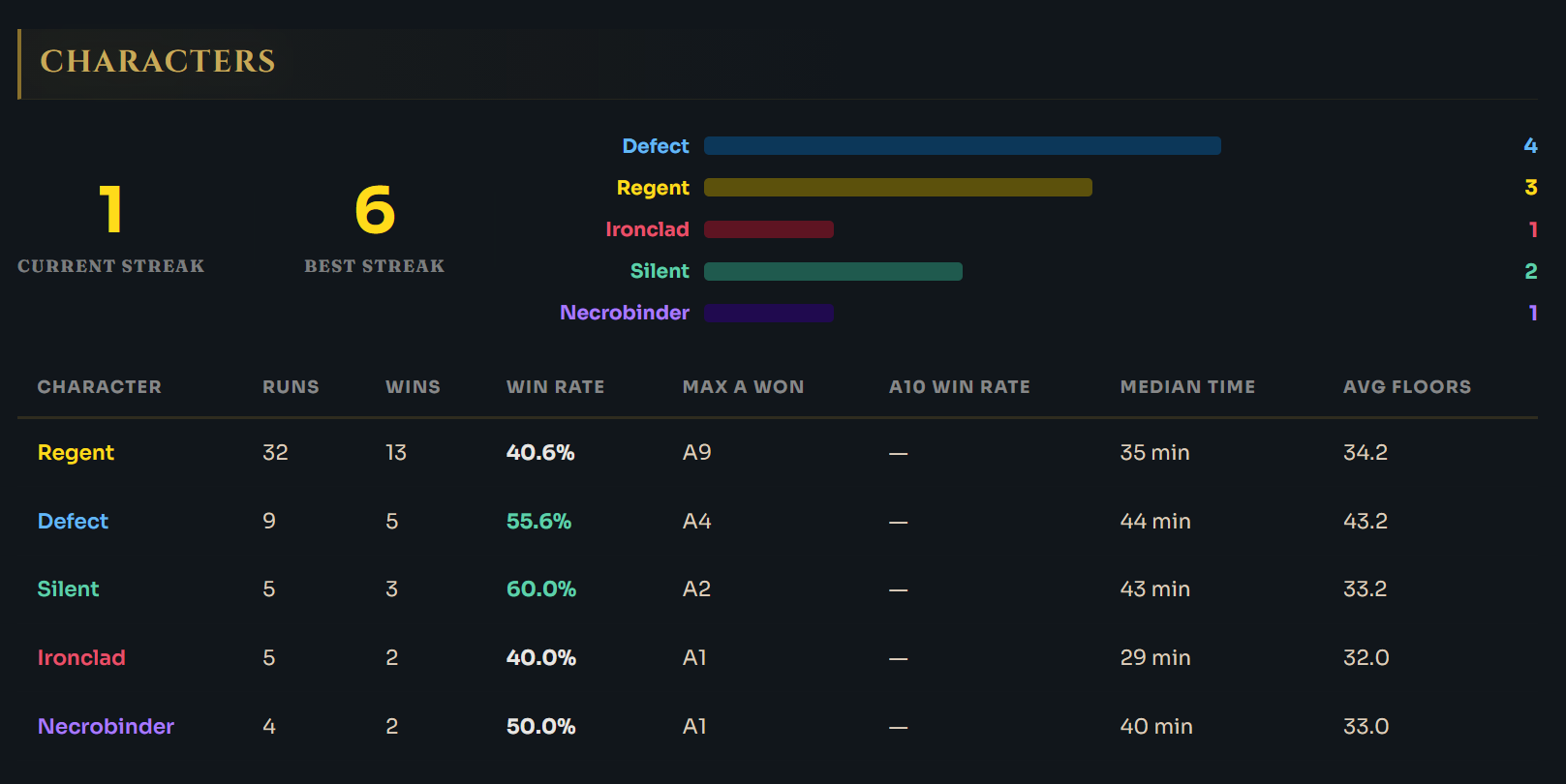Viewport: 1566px width, 784px height.
Task: Select Ironclad's win rate 40.0%
Action: click(x=541, y=658)
